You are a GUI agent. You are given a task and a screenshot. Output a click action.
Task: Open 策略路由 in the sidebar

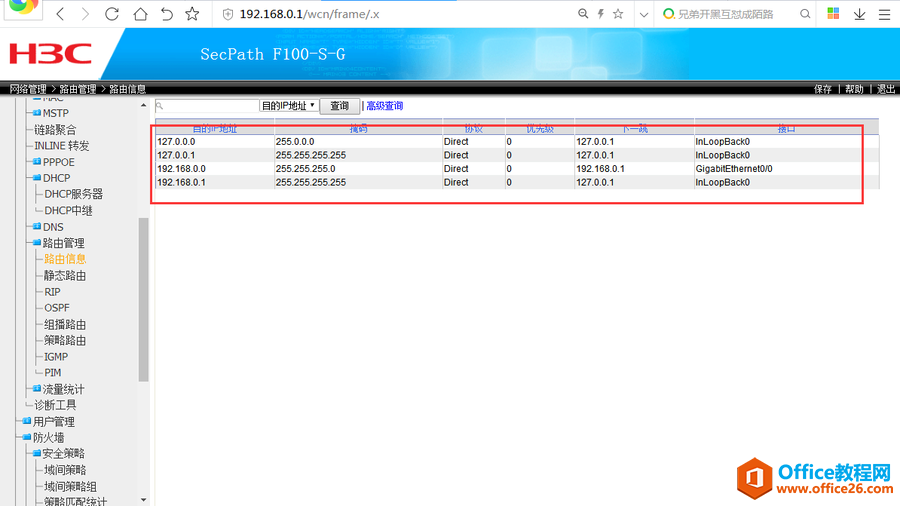[x=65, y=340]
